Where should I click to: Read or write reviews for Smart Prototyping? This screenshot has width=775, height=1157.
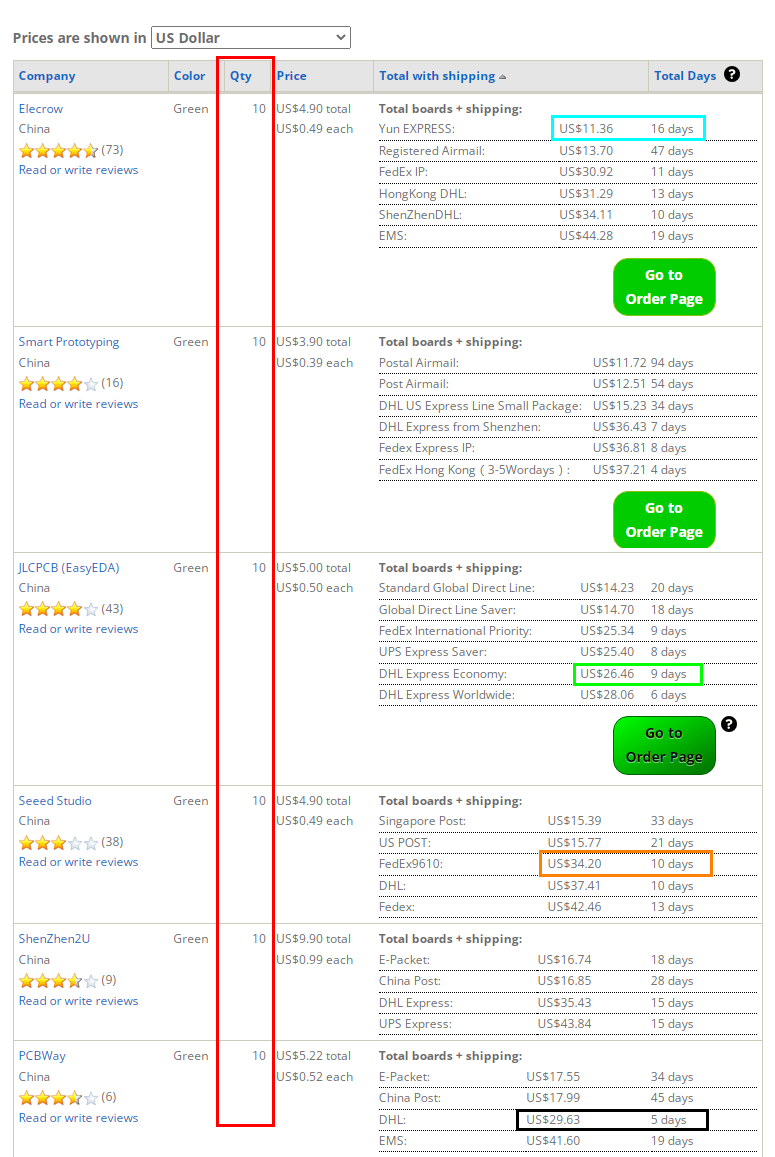pyautogui.click(x=78, y=404)
